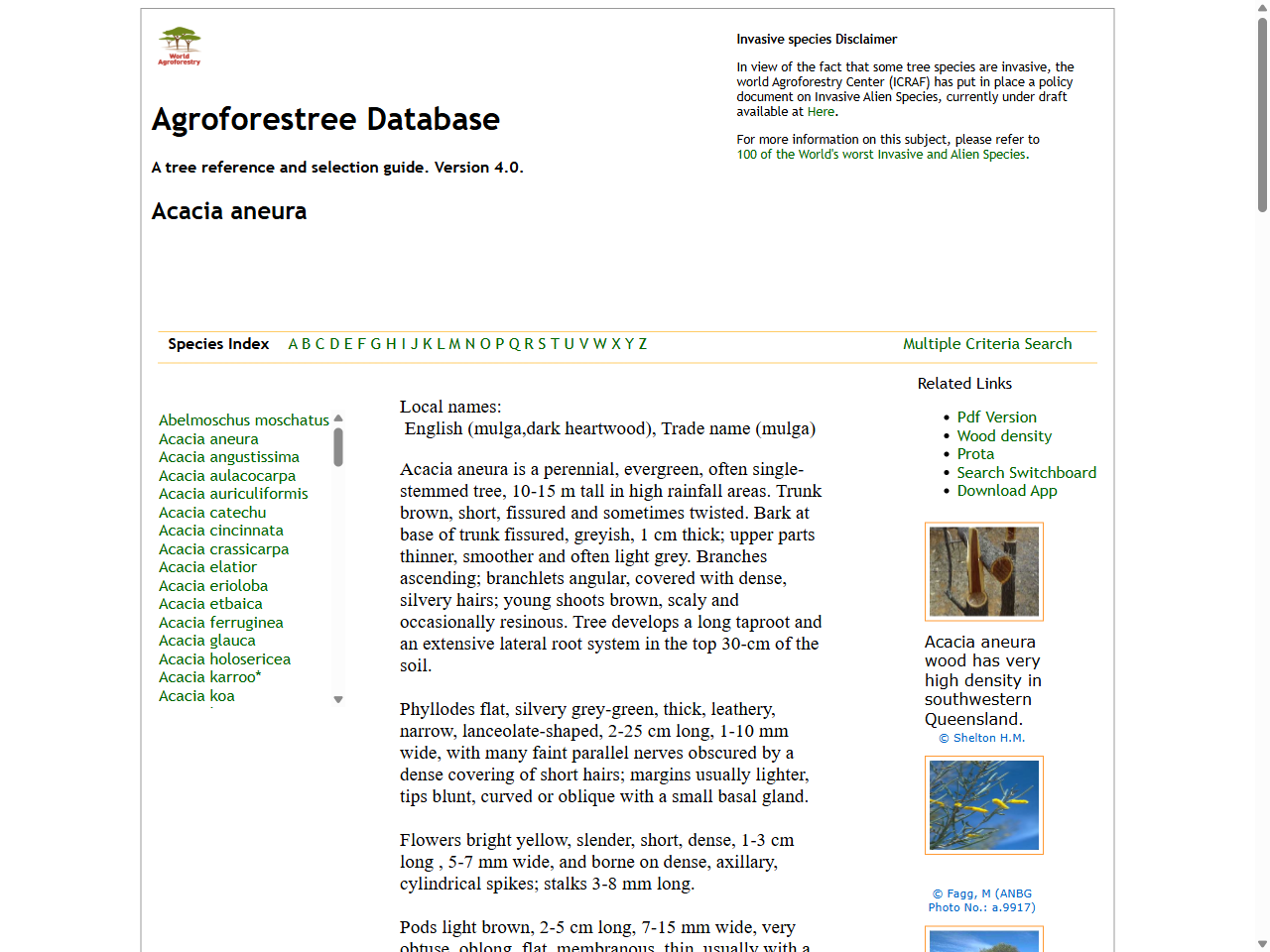Open Multiple Criteria Search
This screenshot has height=952, width=1270.
point(987,344)
